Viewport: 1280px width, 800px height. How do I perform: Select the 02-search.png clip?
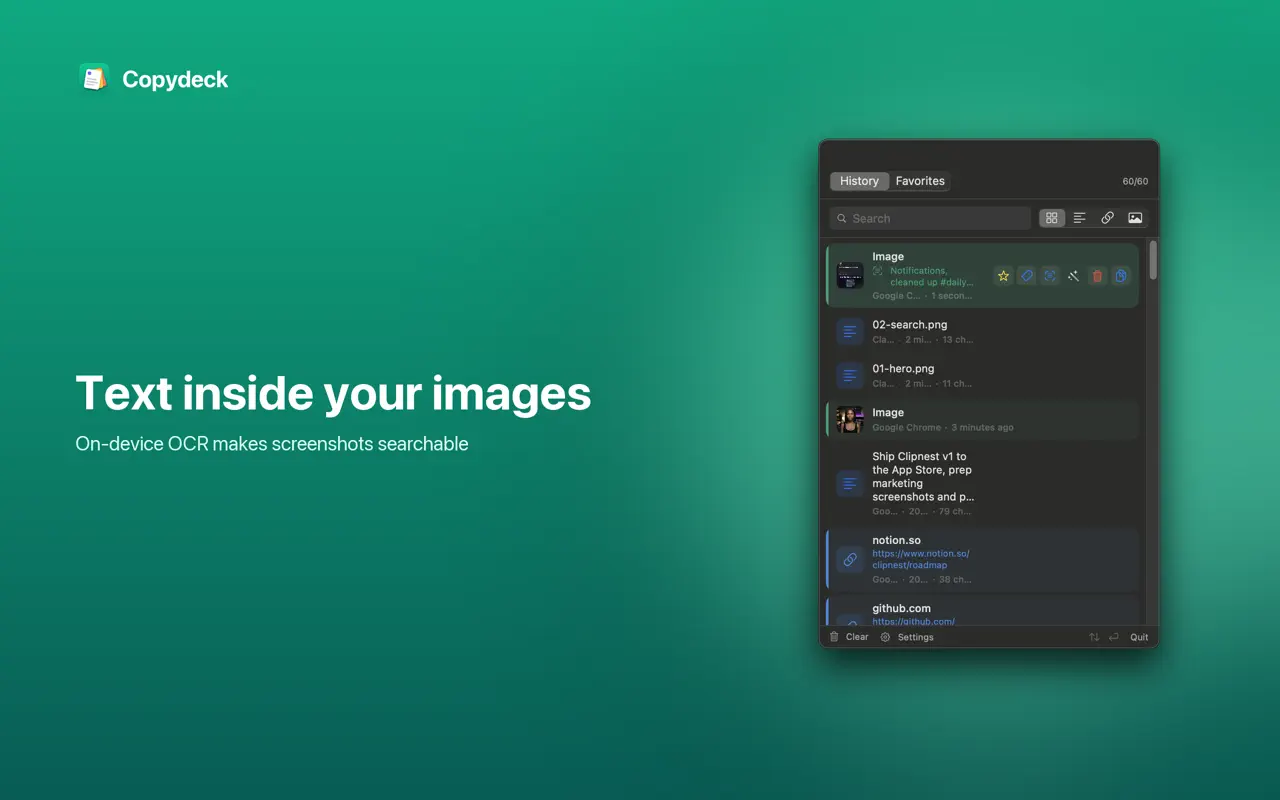[x=983, y=332]
